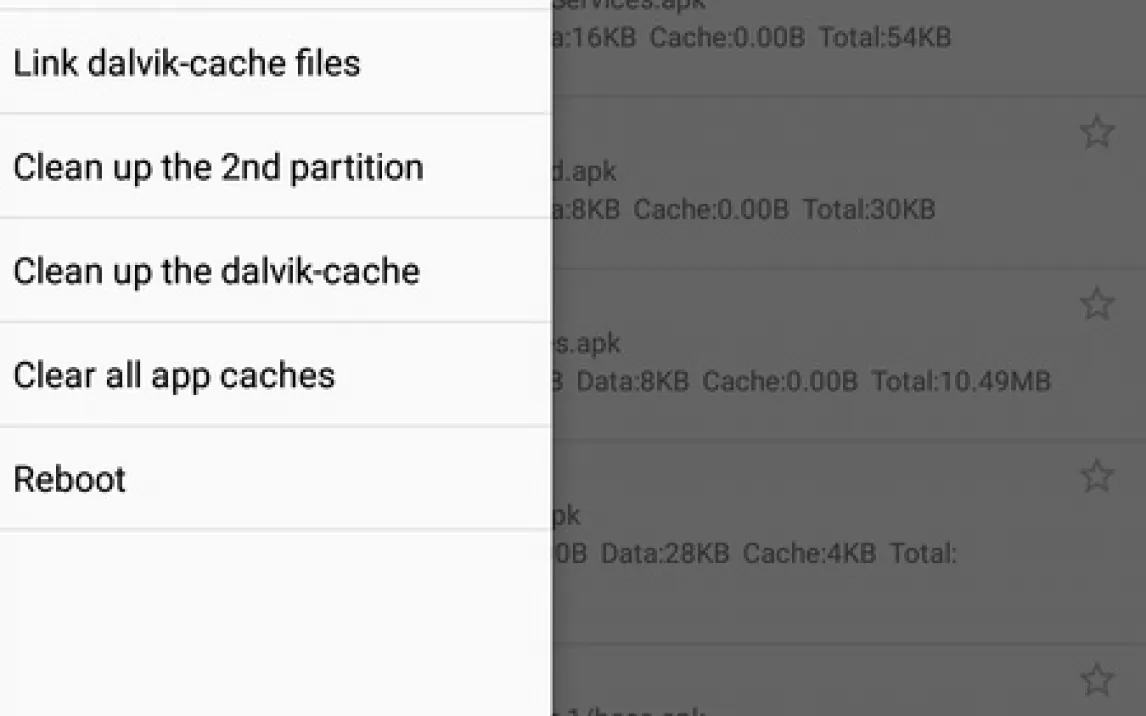This screenshot has height=716, width=1146.
Task: Tap the Total:30KB size text
Action: (869, 210)
